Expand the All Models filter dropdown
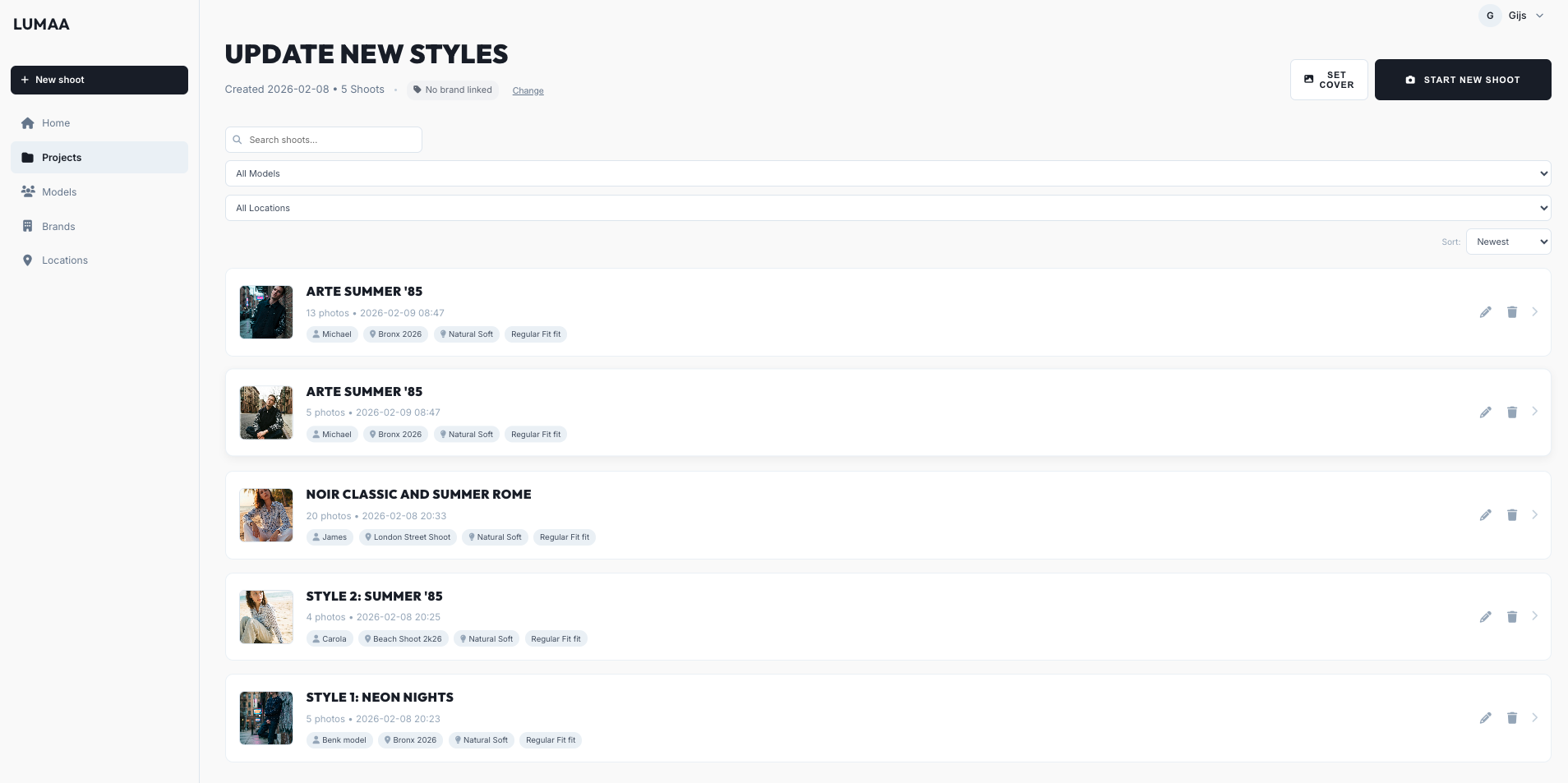Screen dimensions: 1568x783 [x=888, y=173]
